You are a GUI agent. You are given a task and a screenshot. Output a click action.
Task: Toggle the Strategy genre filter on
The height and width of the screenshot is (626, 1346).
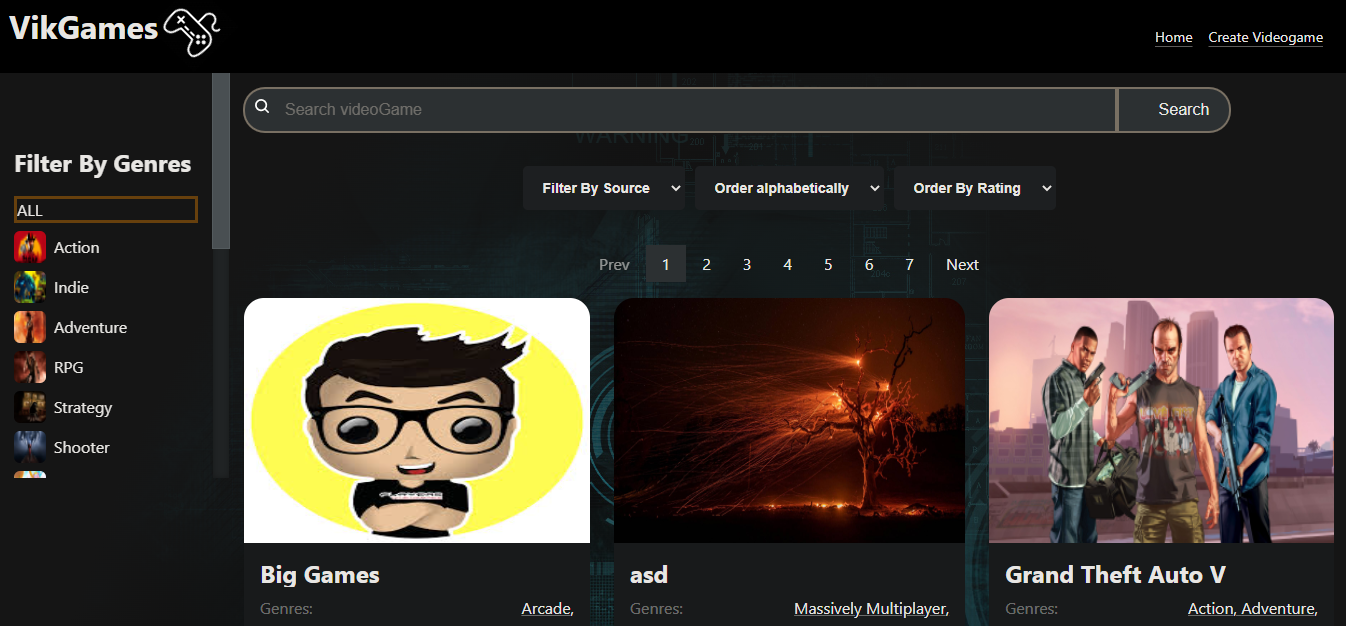pyautogui.click(x=82, y=407)
